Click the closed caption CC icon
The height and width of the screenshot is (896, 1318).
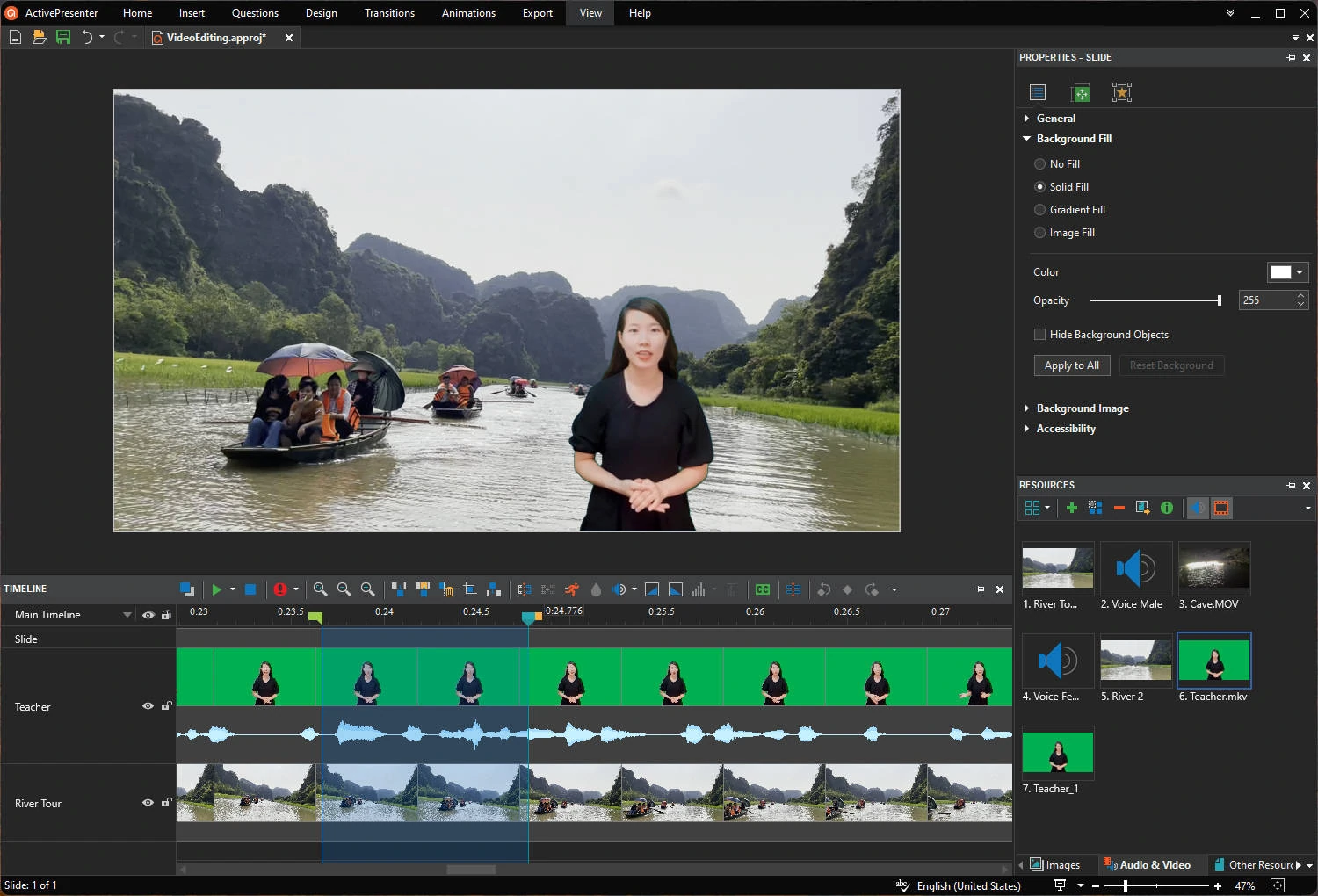(763, 589)
